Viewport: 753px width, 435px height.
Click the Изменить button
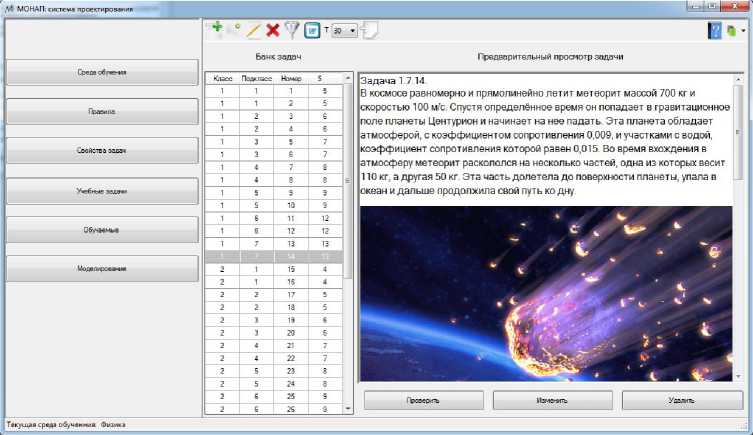(553, 400)
